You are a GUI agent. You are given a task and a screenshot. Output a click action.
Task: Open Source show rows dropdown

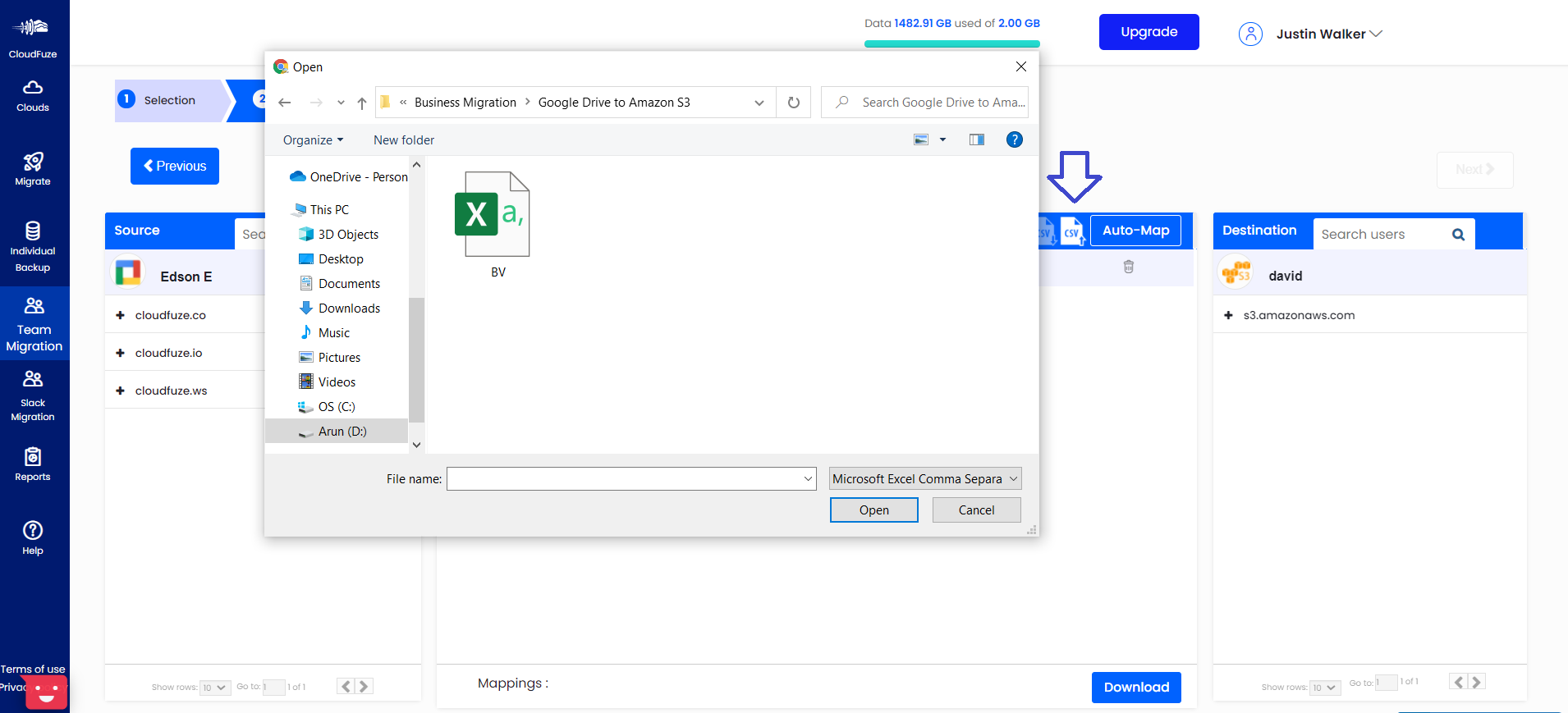pos(215,688)
